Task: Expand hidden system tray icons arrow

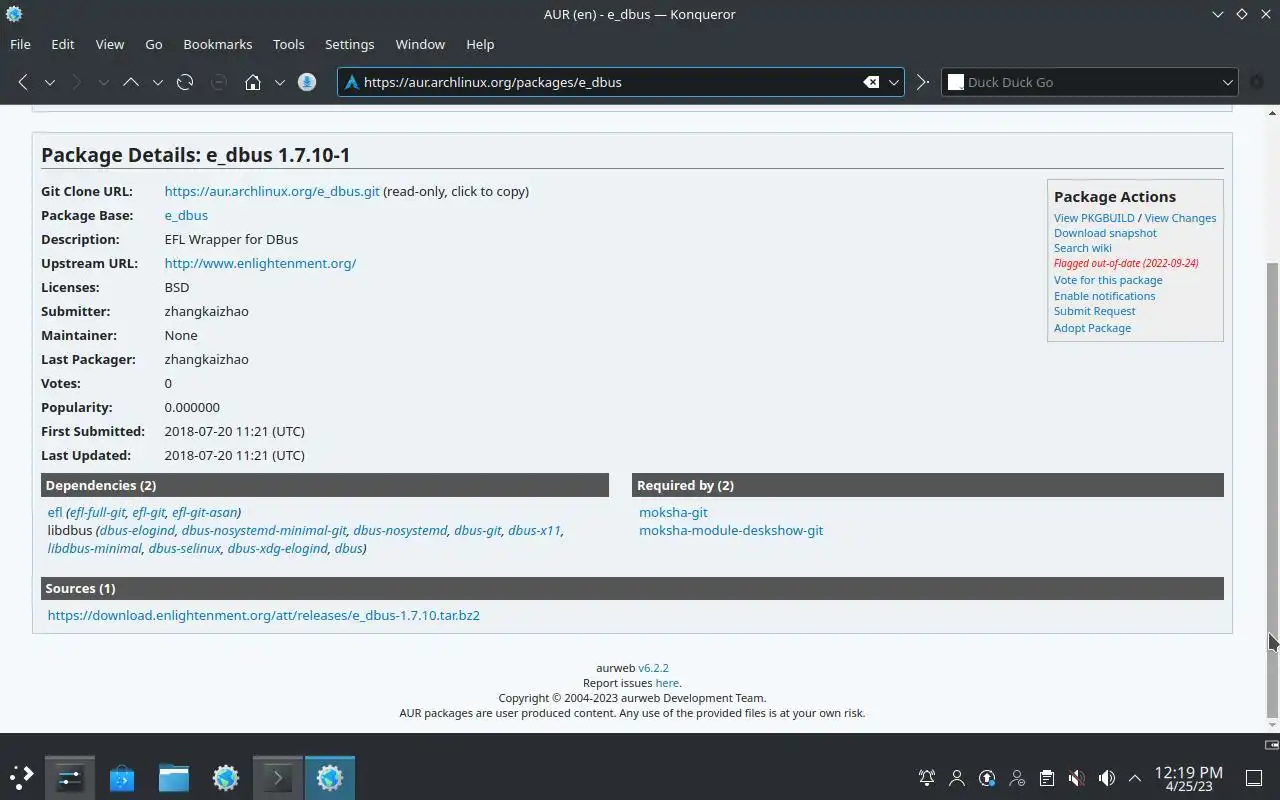Action: point(1135,778)
